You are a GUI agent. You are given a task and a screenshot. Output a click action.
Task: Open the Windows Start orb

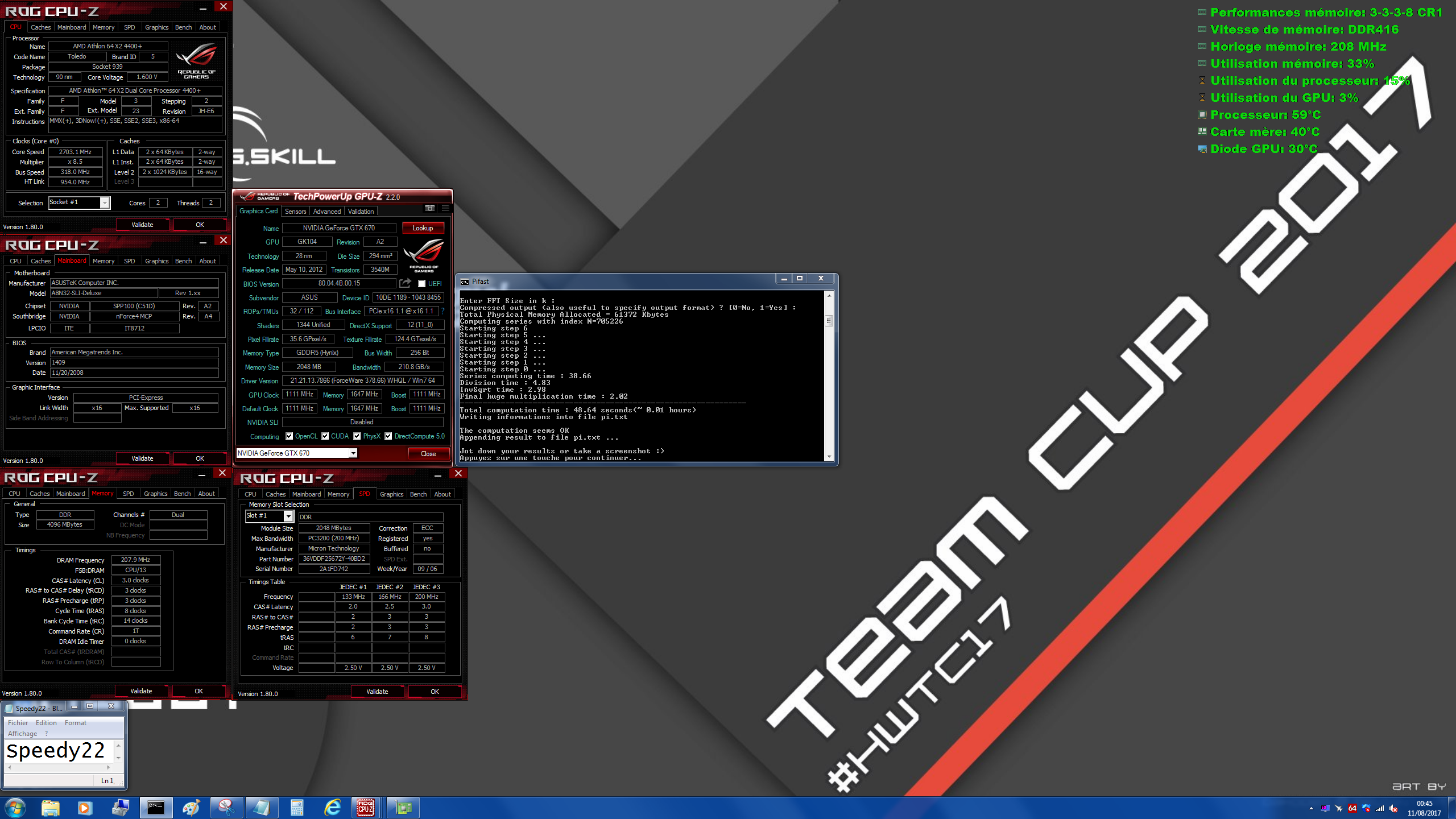pyautogui.click(x=15, y=808)
